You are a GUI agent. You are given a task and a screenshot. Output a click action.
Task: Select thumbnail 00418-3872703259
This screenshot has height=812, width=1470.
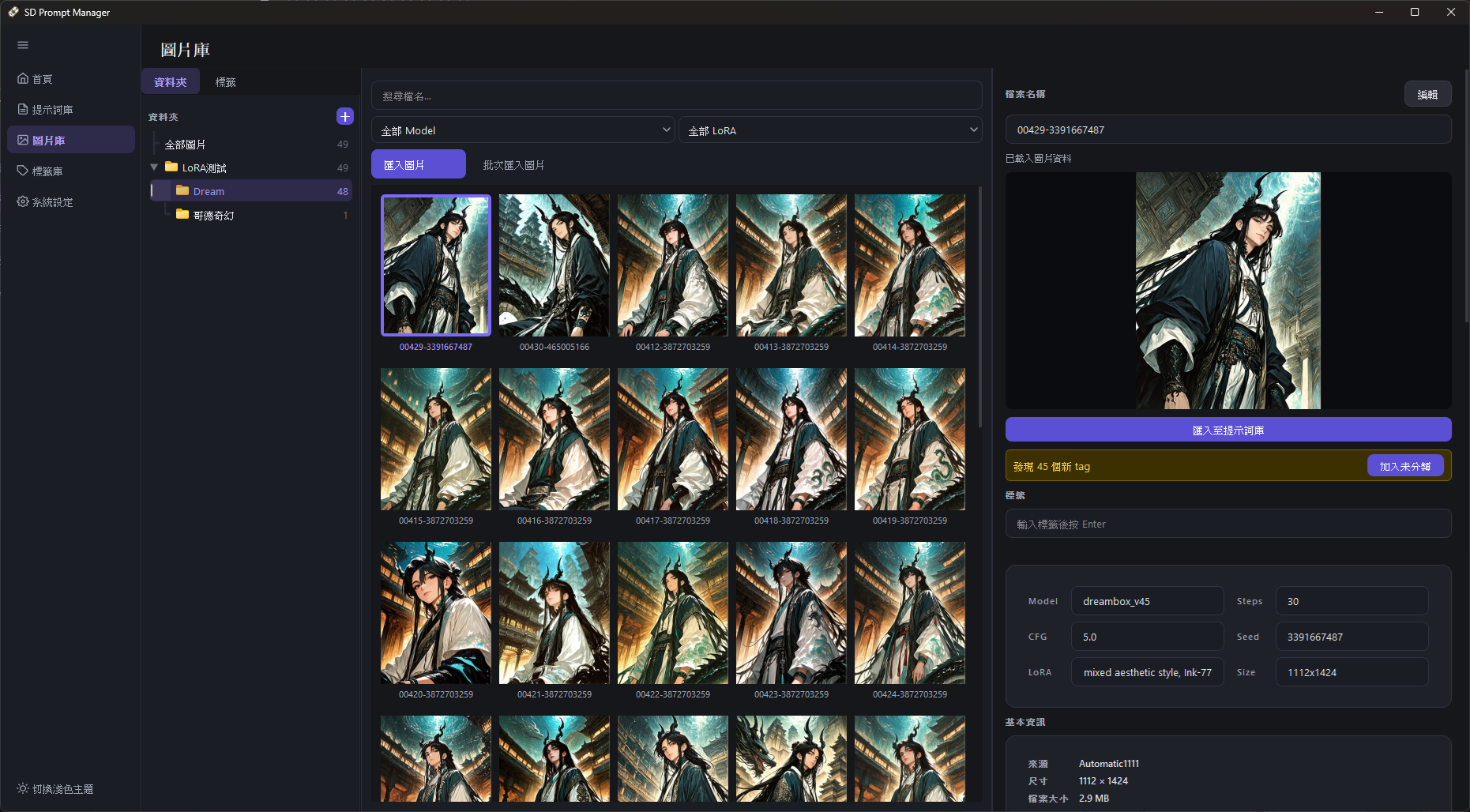point(791,439)
